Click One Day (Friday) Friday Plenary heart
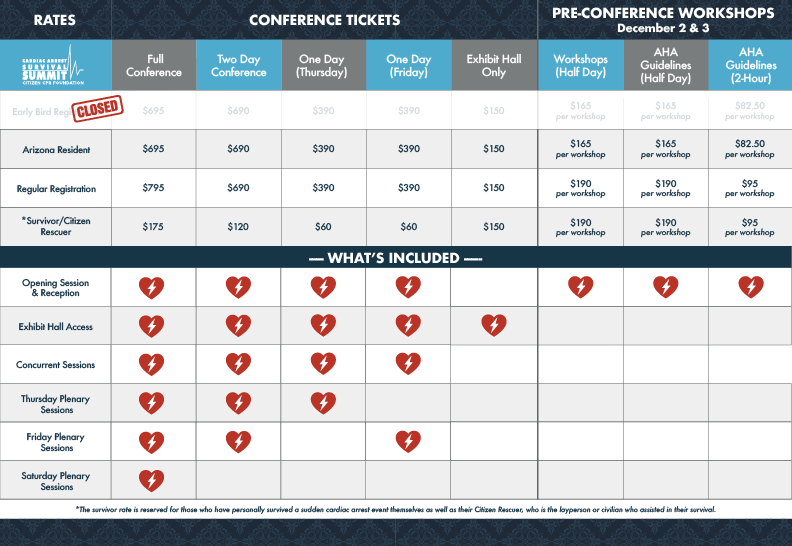The width and height of the screenshot is (792, 546). point(408,442)
